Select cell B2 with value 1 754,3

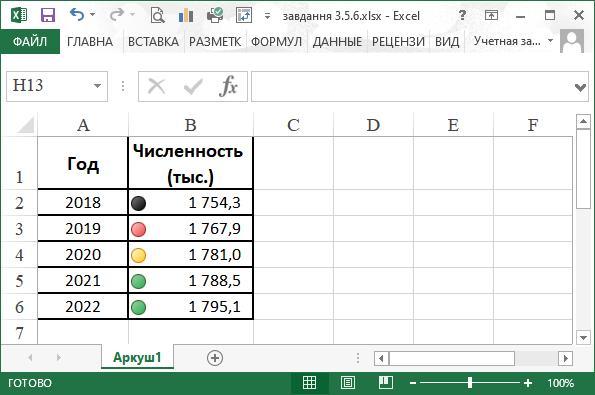(x=190, y=203)
